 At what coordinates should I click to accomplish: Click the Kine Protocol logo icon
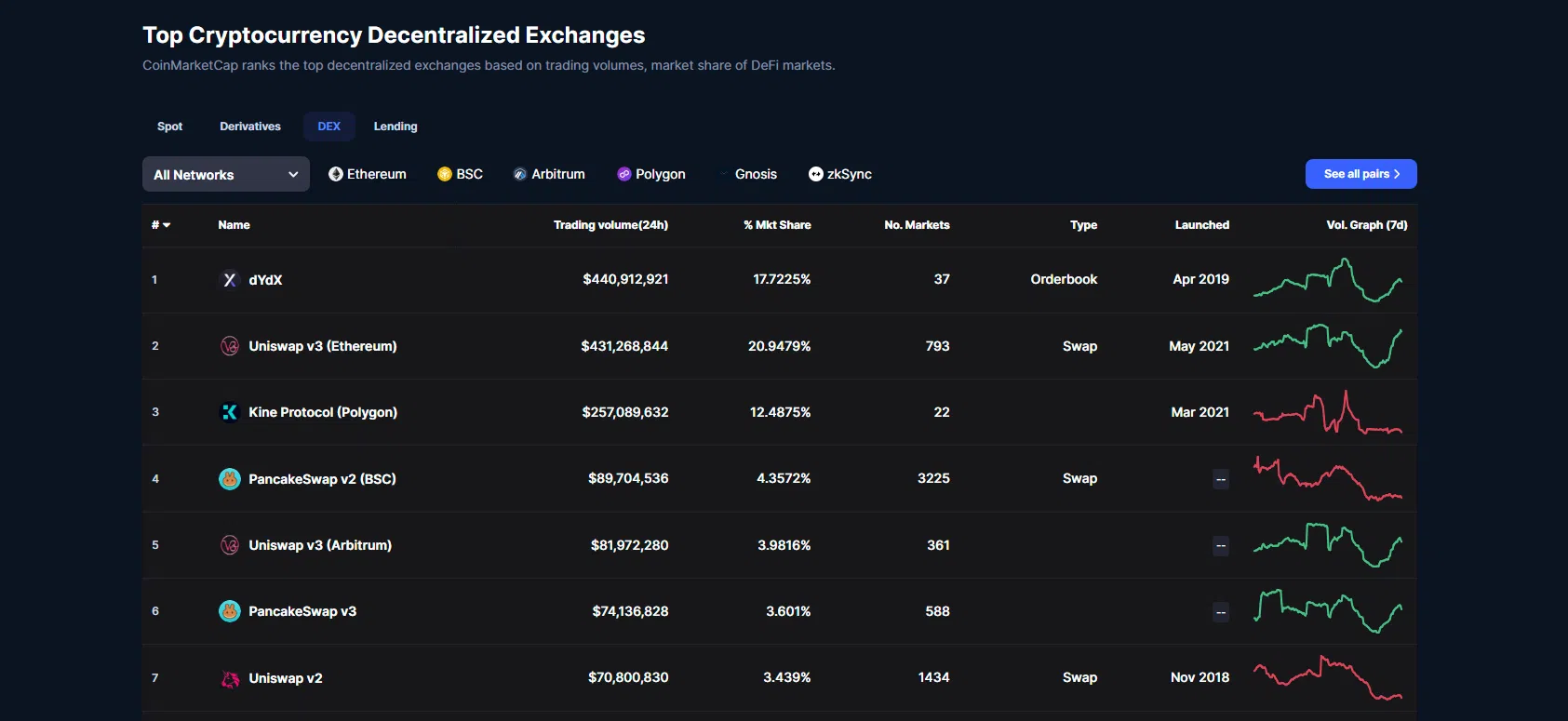point(230,412)
